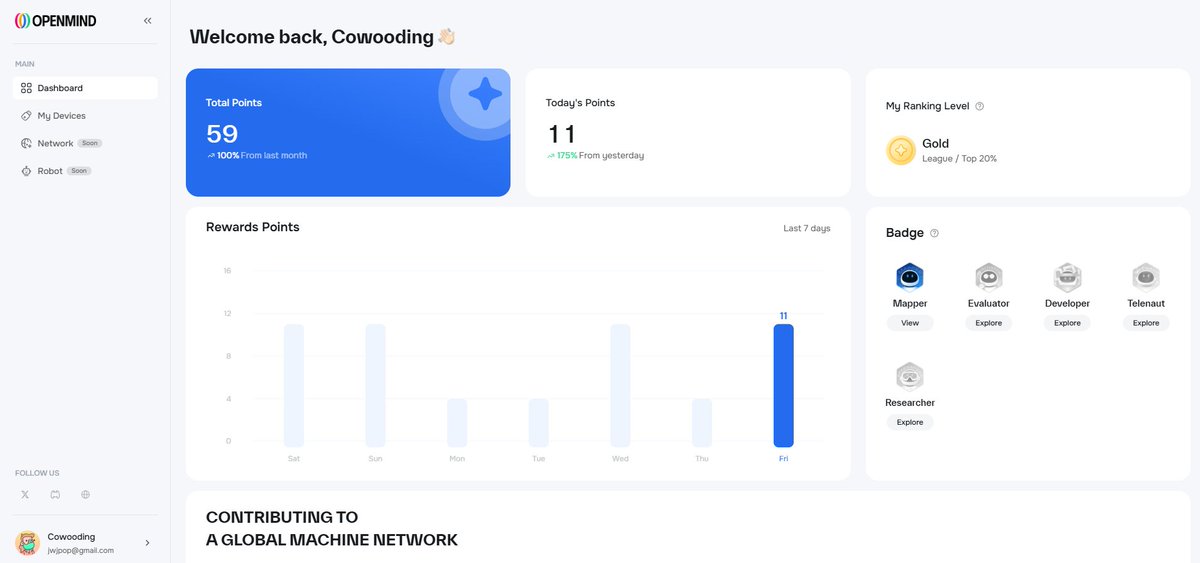Select the Network menu item
1200x563 pixels.
click(86, 143)
